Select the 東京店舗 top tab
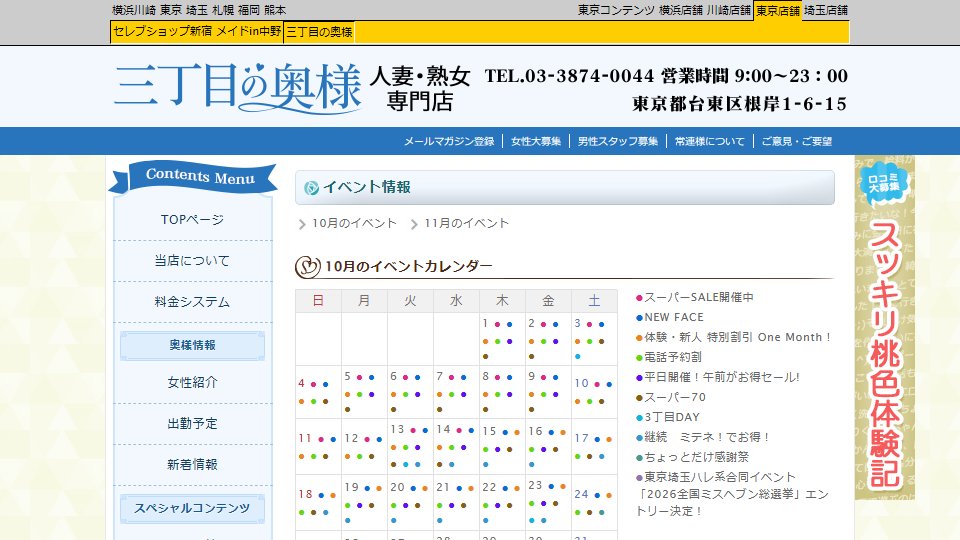960x540 pixels. click(x=778, y=10)
